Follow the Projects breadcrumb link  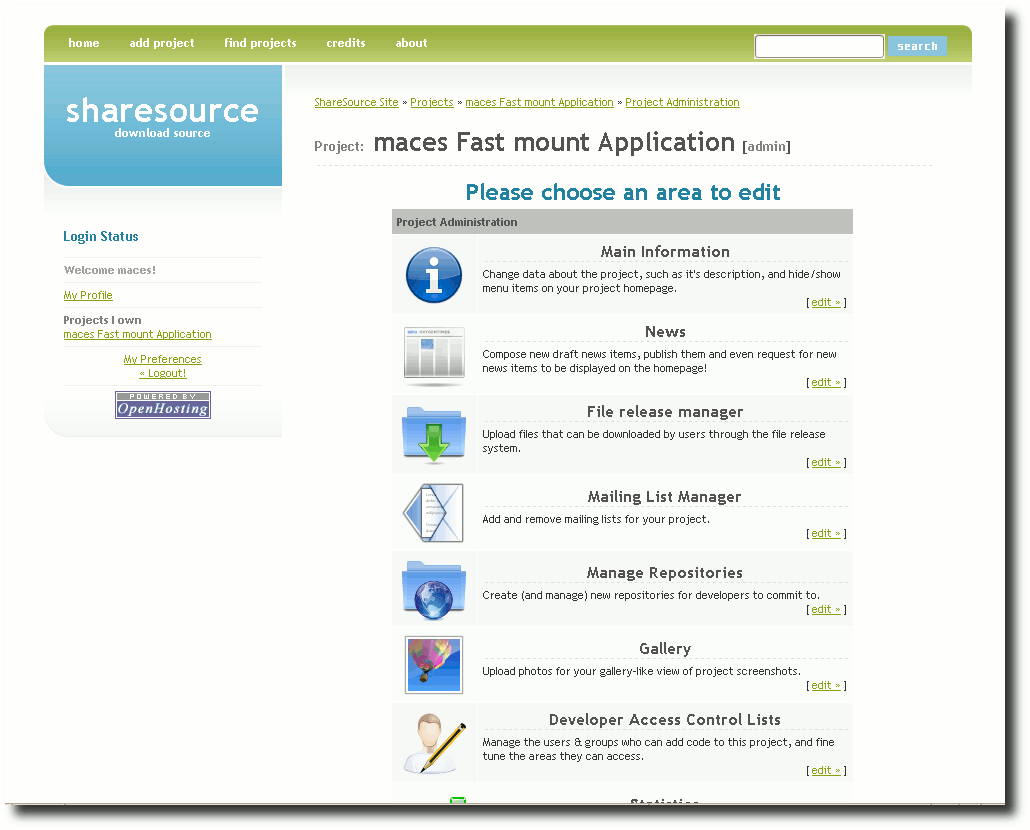pyautogui.click(x=432, y=102)
